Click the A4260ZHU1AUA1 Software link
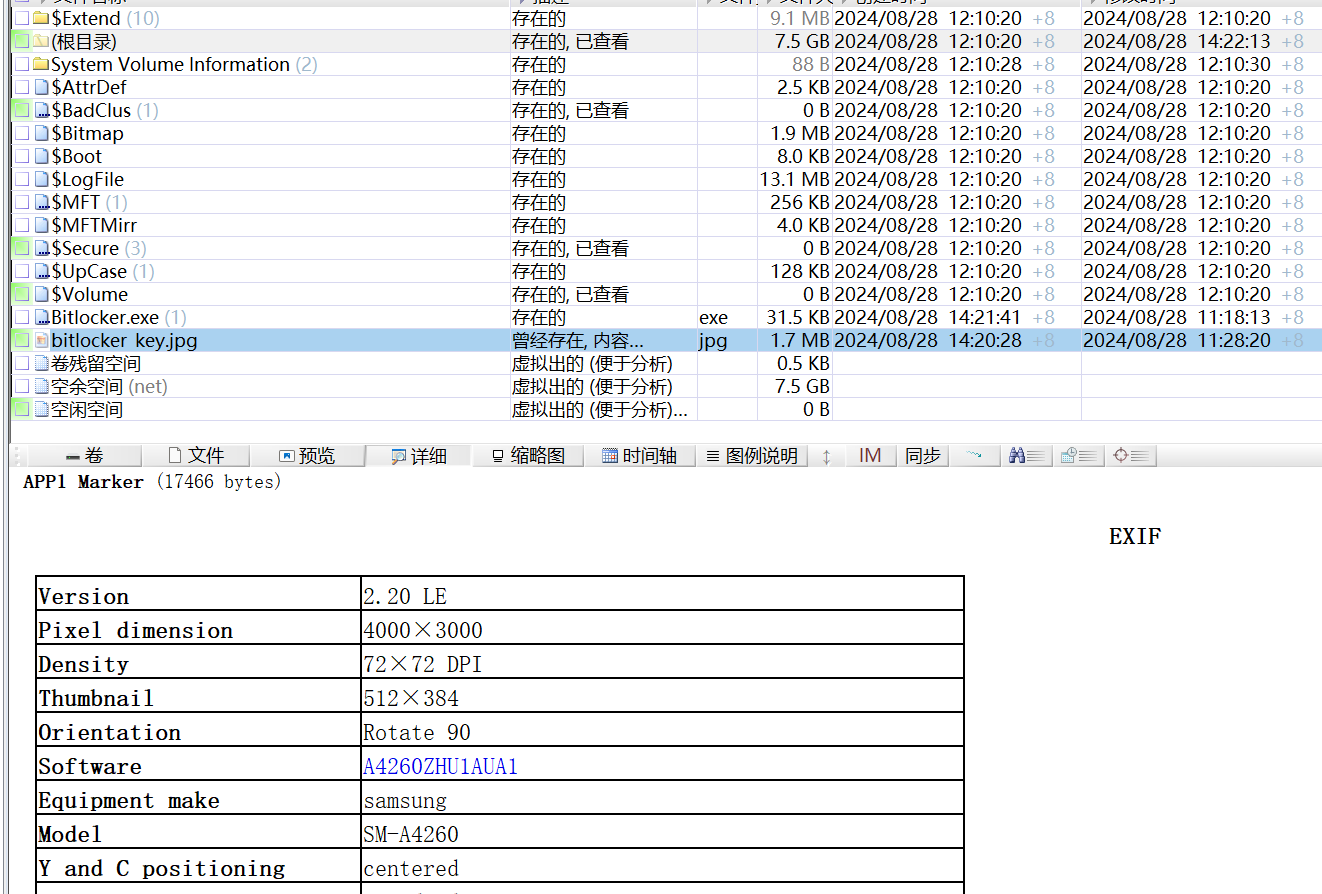1322x894 pixels. [x=438, y=766]
